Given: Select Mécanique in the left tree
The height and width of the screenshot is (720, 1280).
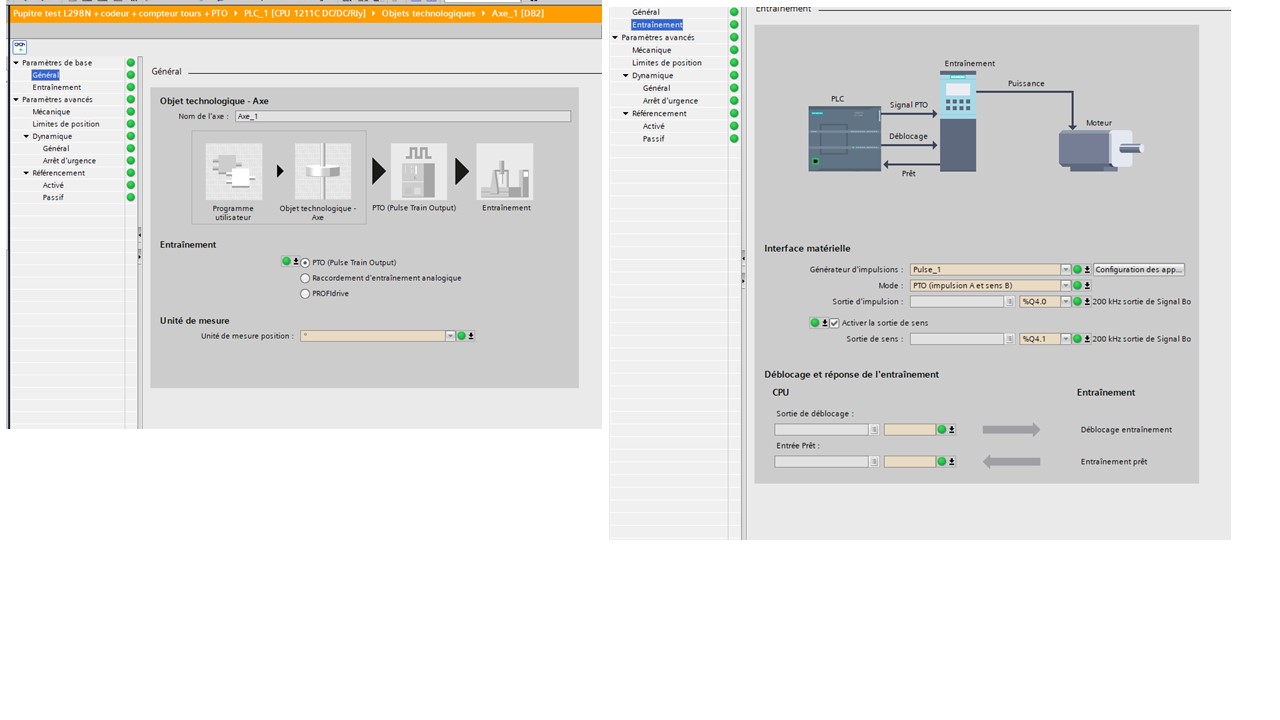Looking at the screenshot, I should pyautogui.click(x=51, y=112).
